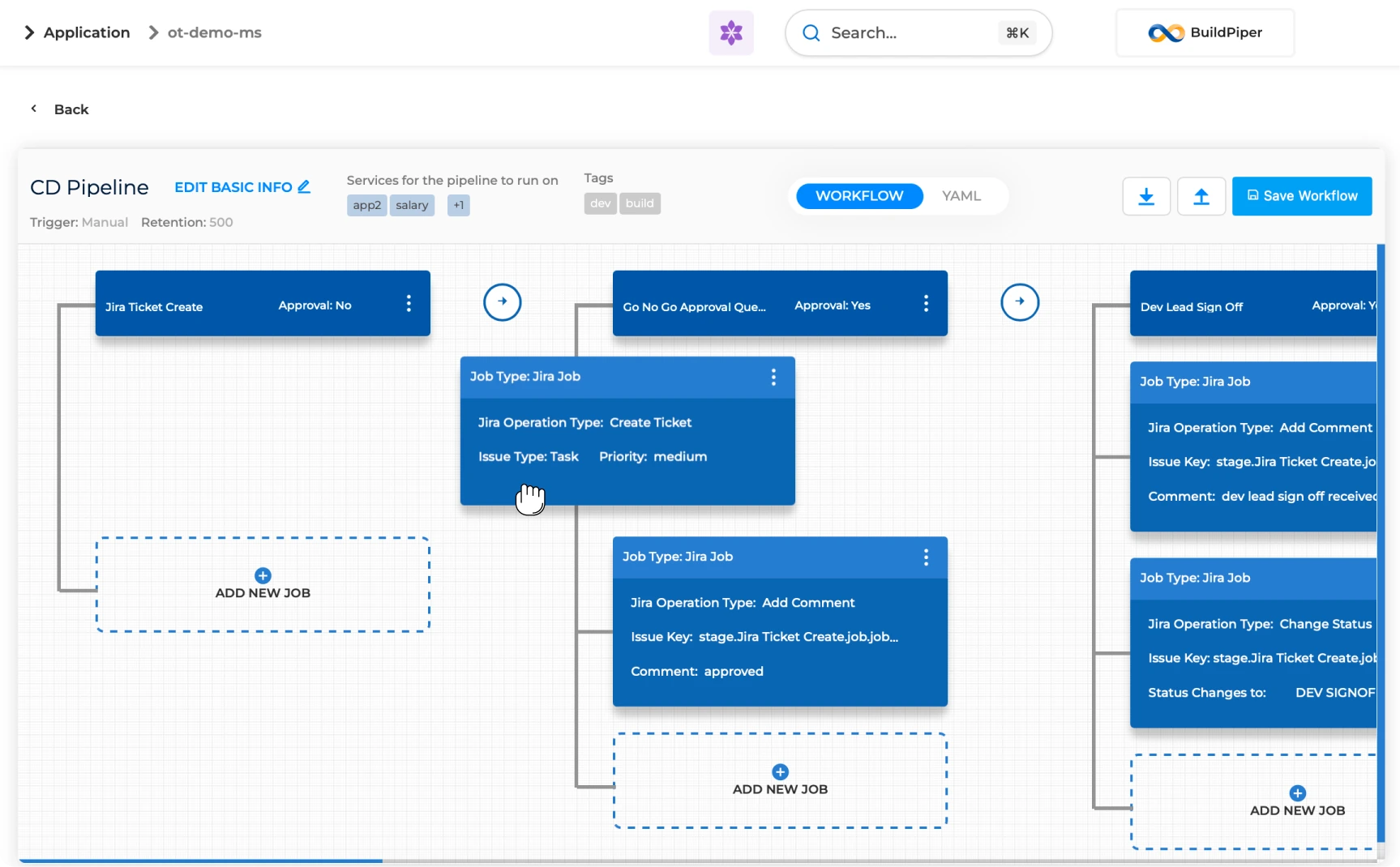Click the Go No Go Approval Que... stage header
This screenshot has width=1400, height=867.
[x=780, y=303]
